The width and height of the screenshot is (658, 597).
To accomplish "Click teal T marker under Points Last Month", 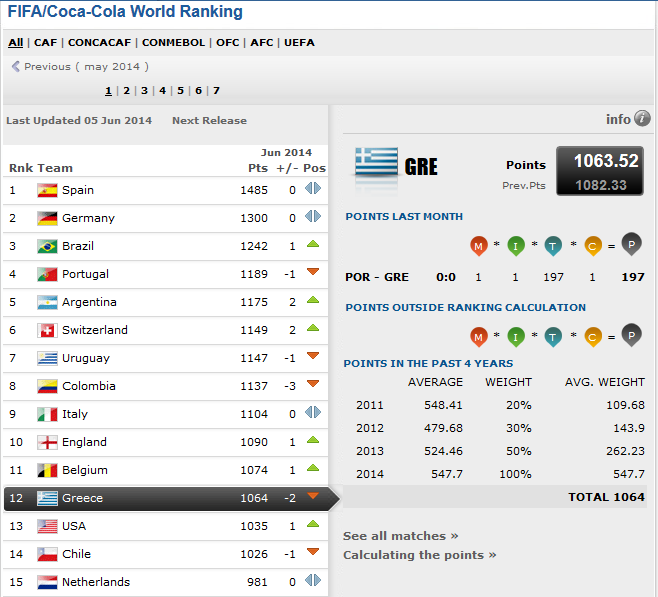I will click(x=553, y=246).
